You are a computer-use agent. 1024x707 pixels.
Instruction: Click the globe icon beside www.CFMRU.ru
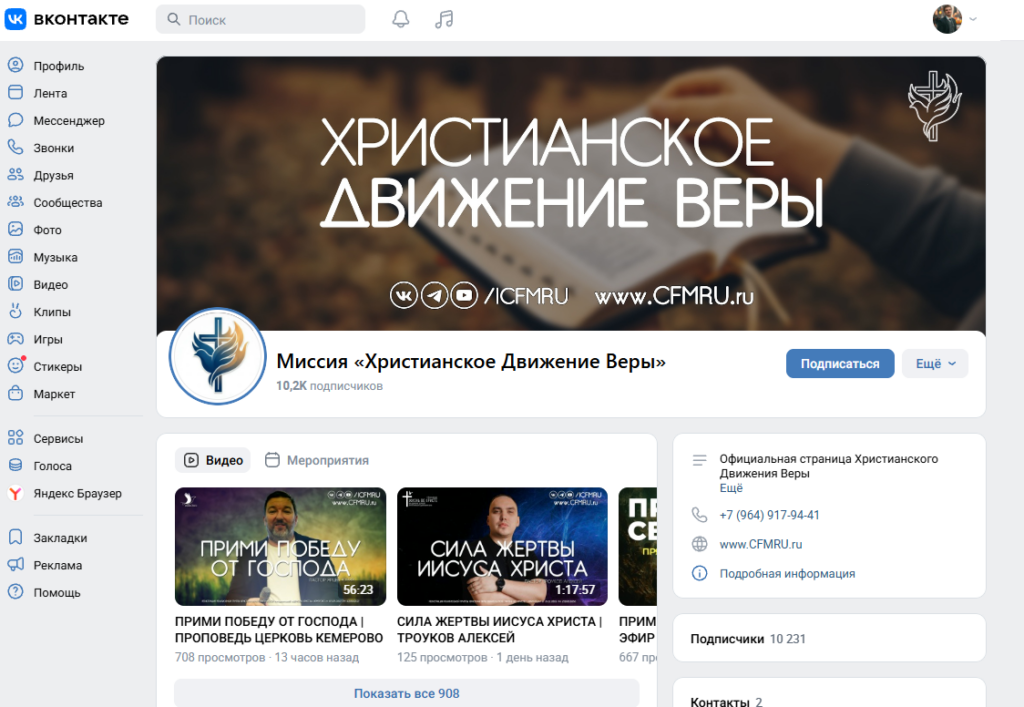tap(699, 544)
